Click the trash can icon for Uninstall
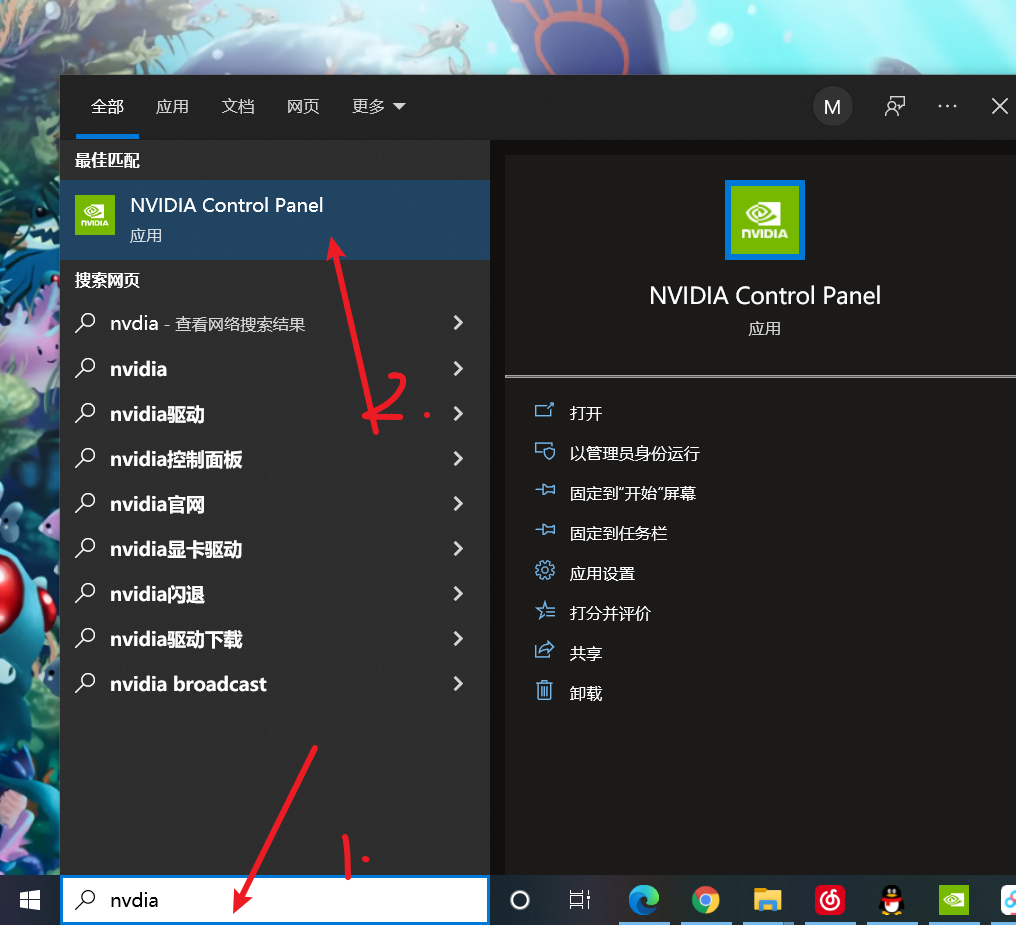 point(544,691)
